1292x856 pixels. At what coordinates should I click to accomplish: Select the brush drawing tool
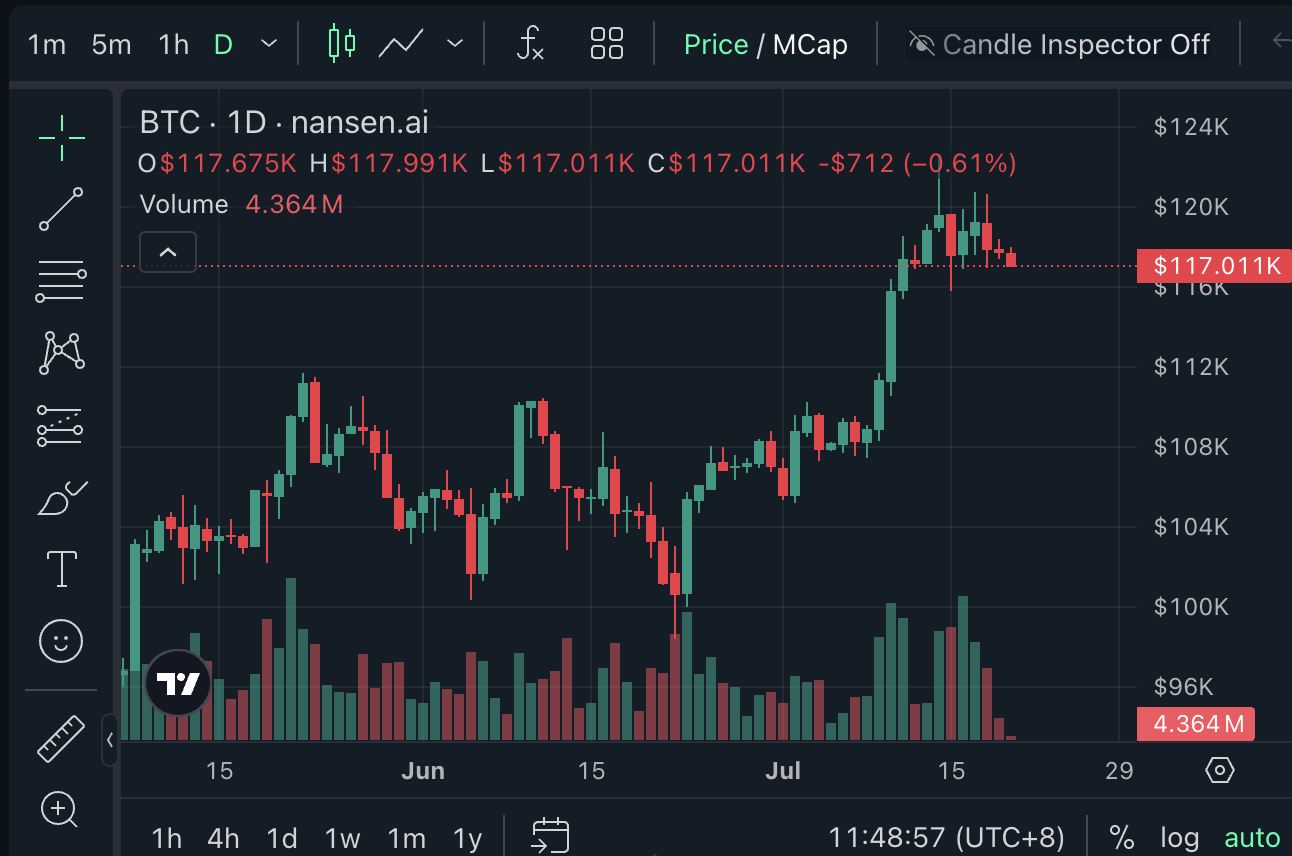(61, 497)
